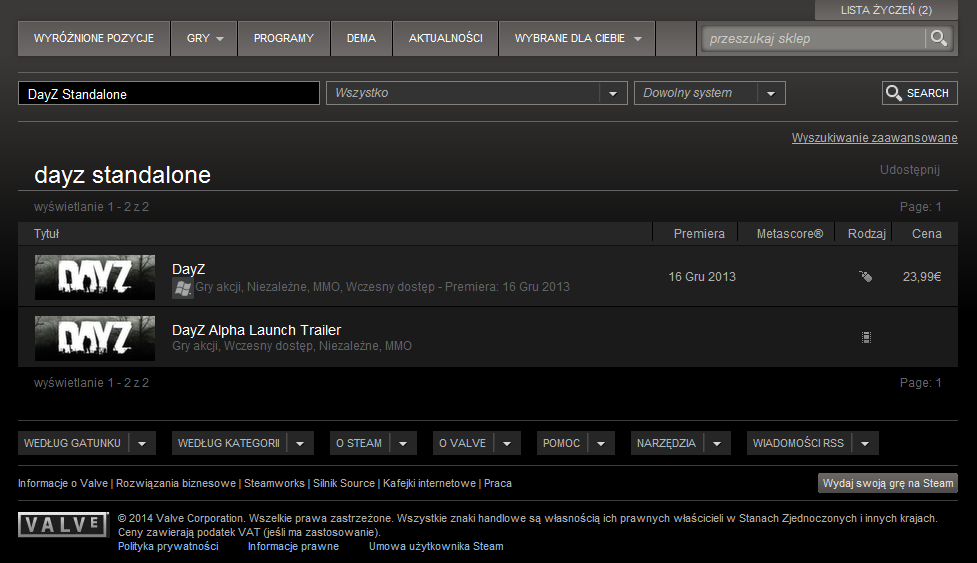Sort results by Cena column header
This screenshot has width=977, height=563.
926,234
